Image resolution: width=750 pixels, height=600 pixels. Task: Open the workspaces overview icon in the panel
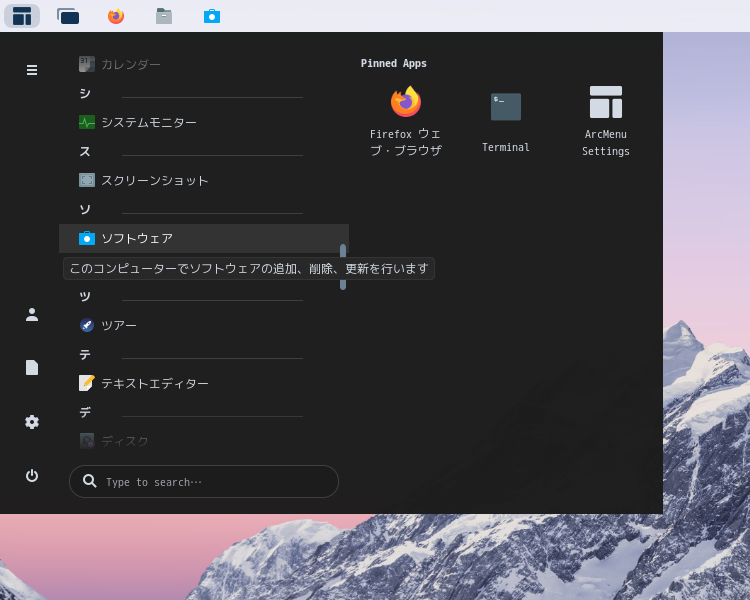pos(68,16)
